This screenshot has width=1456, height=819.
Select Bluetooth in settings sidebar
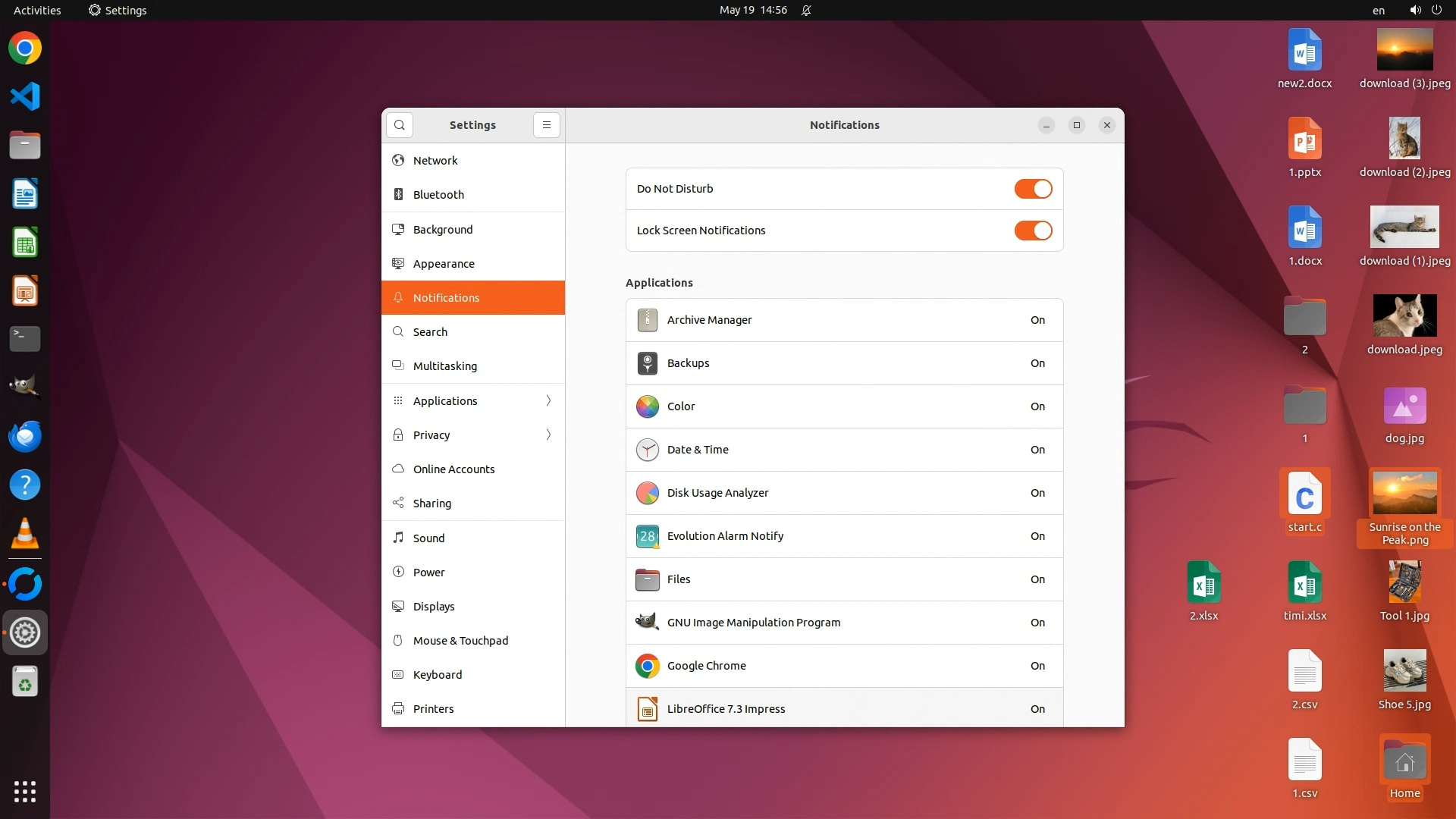[x=438, y=195]
